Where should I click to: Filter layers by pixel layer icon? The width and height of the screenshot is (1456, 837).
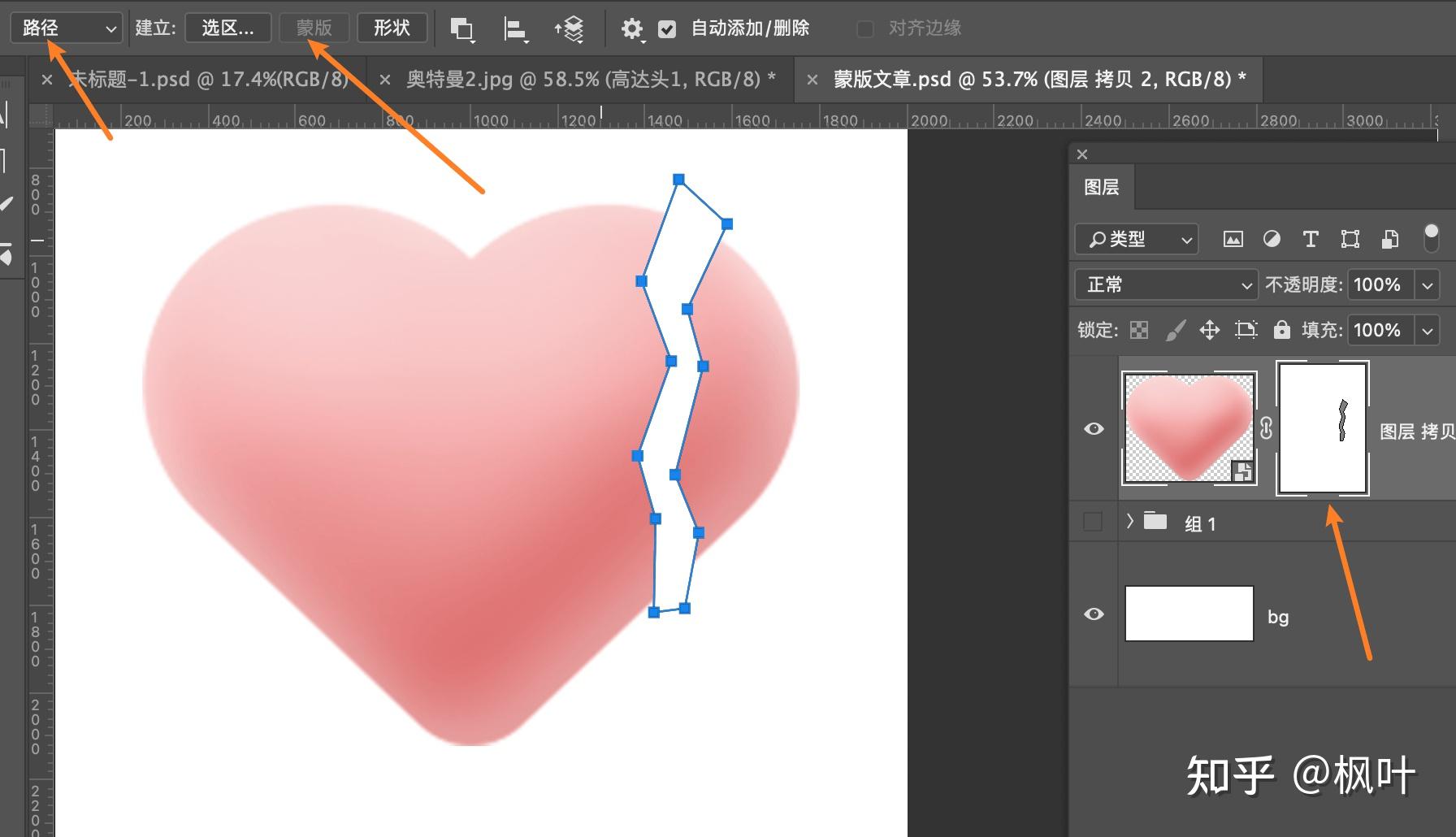1233,239
